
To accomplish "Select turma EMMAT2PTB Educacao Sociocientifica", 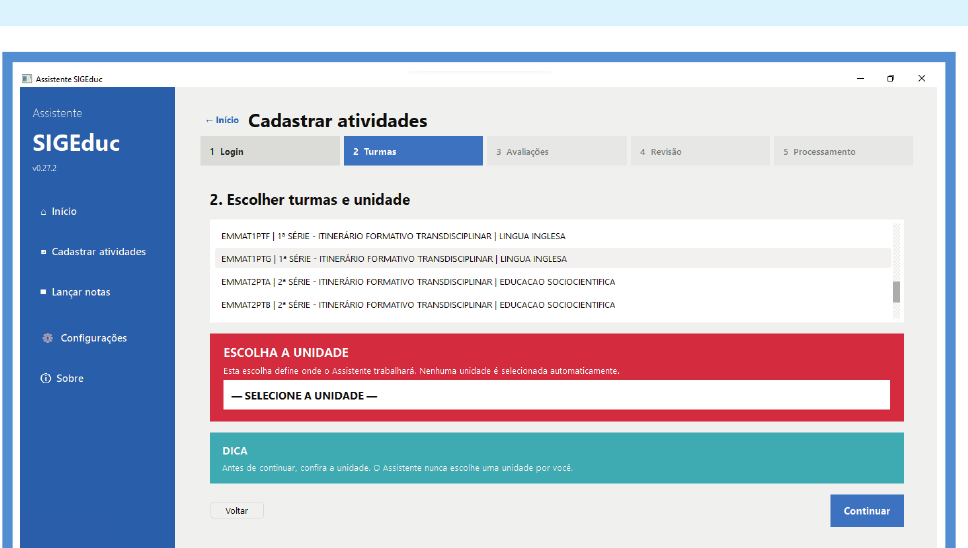I will point(553,305).
